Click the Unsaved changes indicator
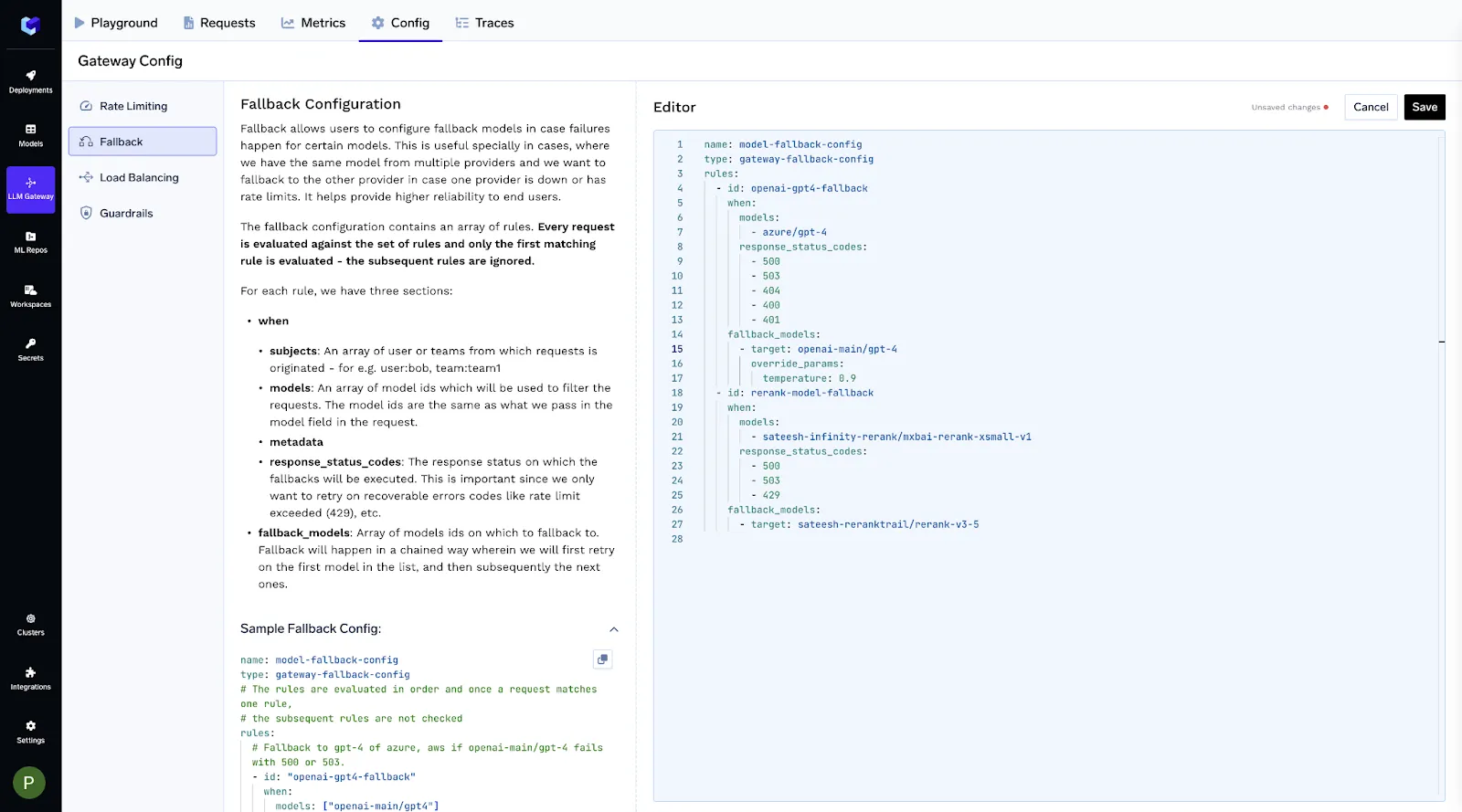 (1290, 107)
